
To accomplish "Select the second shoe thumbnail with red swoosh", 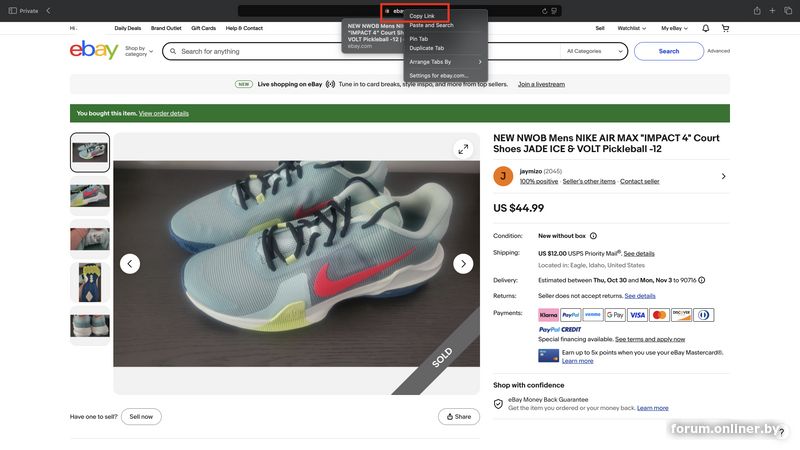I will point(90,195).
